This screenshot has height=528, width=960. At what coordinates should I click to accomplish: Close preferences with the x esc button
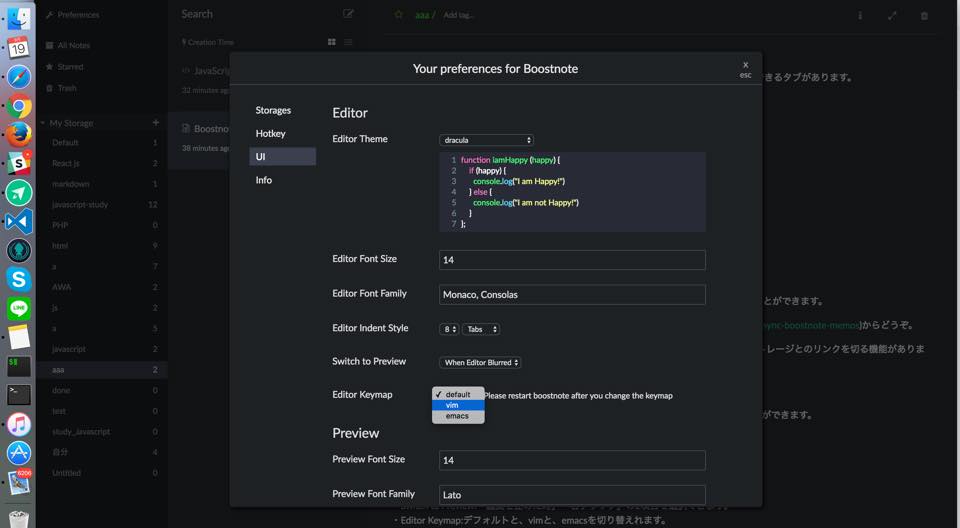tap(745, 69)
